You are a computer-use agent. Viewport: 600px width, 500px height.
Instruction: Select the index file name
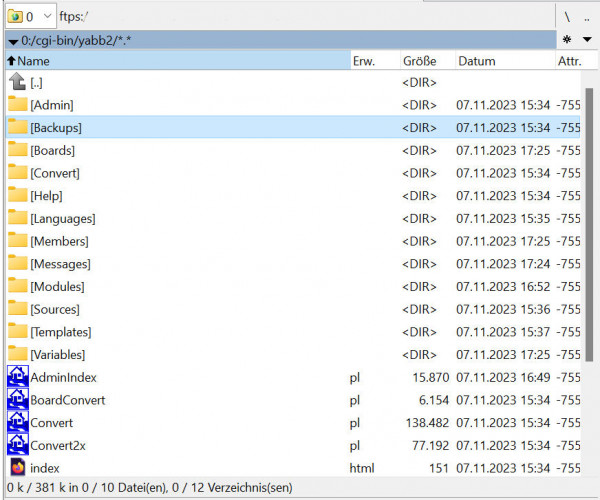tap(45, 468)
